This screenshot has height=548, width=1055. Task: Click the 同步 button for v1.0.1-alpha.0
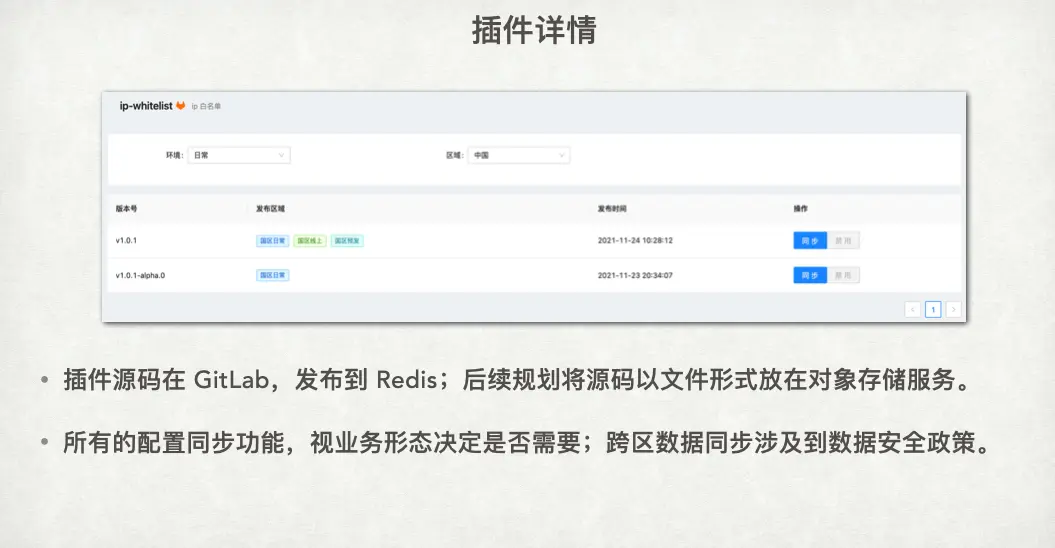[x=810, y=275]
